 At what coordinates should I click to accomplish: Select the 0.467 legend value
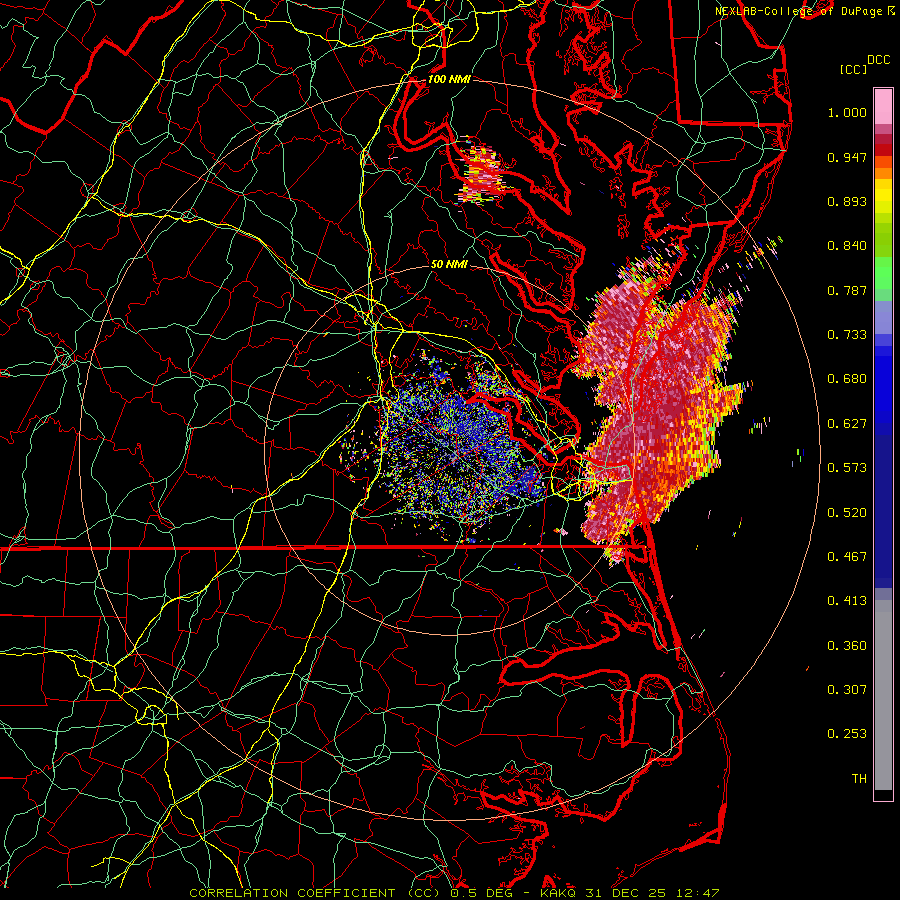point(847,557)
